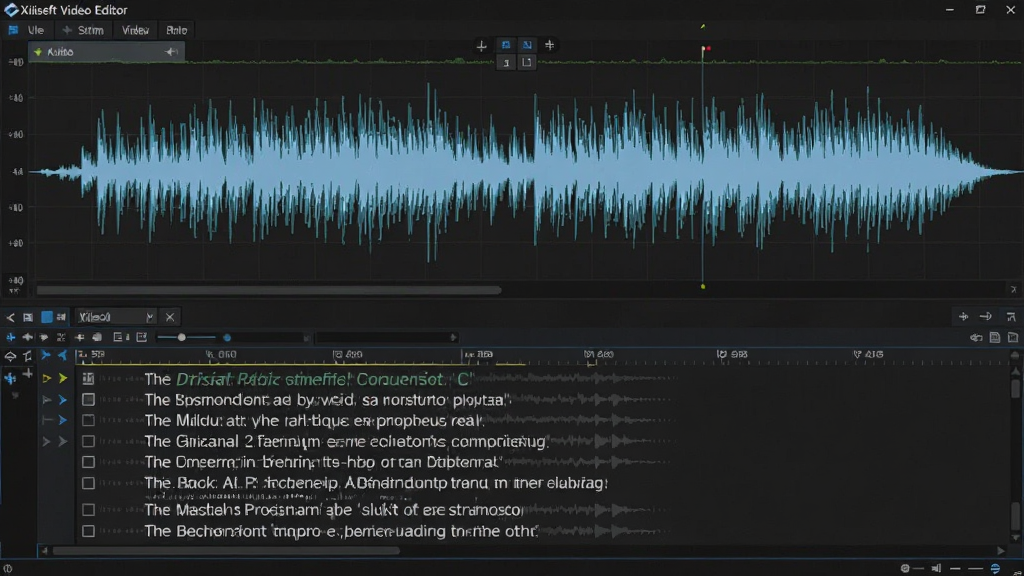
Task: Click the panel layout icon with dropdown
Action: point(121,338)
